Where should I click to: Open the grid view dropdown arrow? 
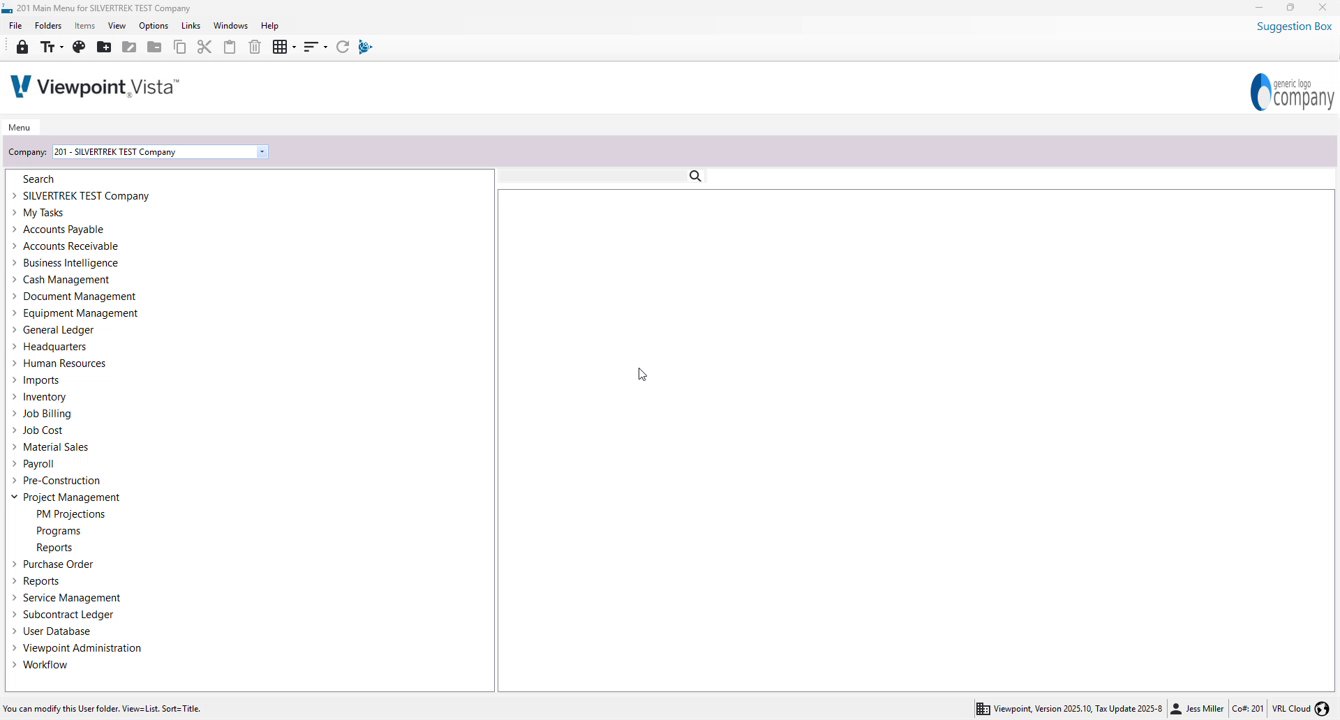point(293,47)
